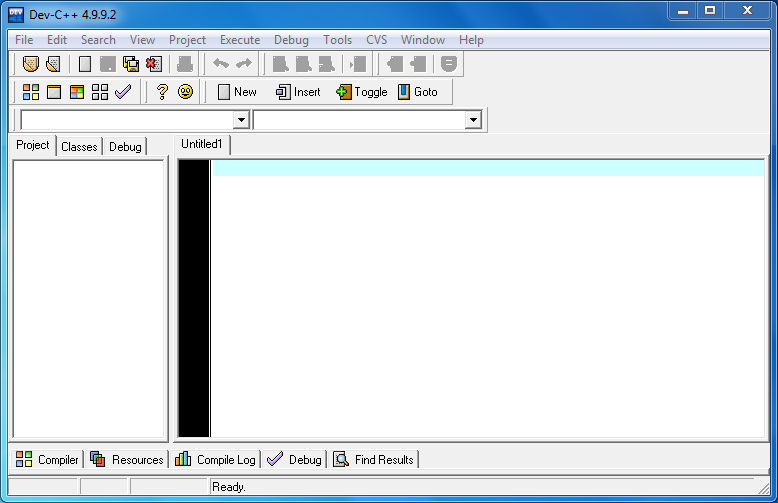778x503 pixels.
Task: Switch to the Classes tab
Action: (79, 147)
